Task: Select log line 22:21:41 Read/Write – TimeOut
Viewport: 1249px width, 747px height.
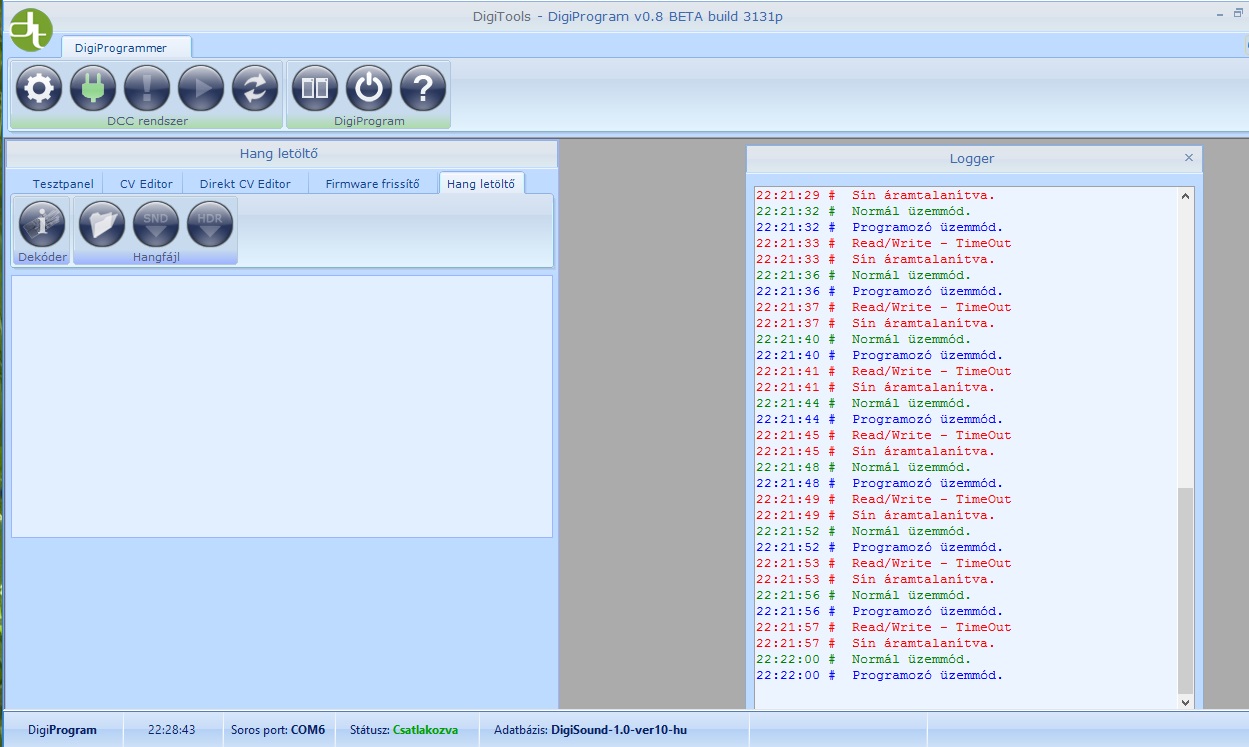Action: (x=883, y=371)
